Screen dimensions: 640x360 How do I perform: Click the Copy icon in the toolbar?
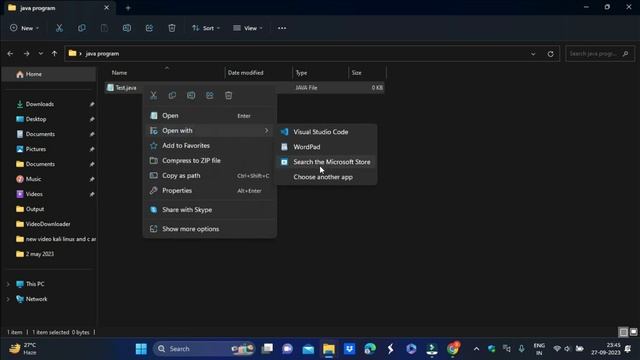[82, 28]
